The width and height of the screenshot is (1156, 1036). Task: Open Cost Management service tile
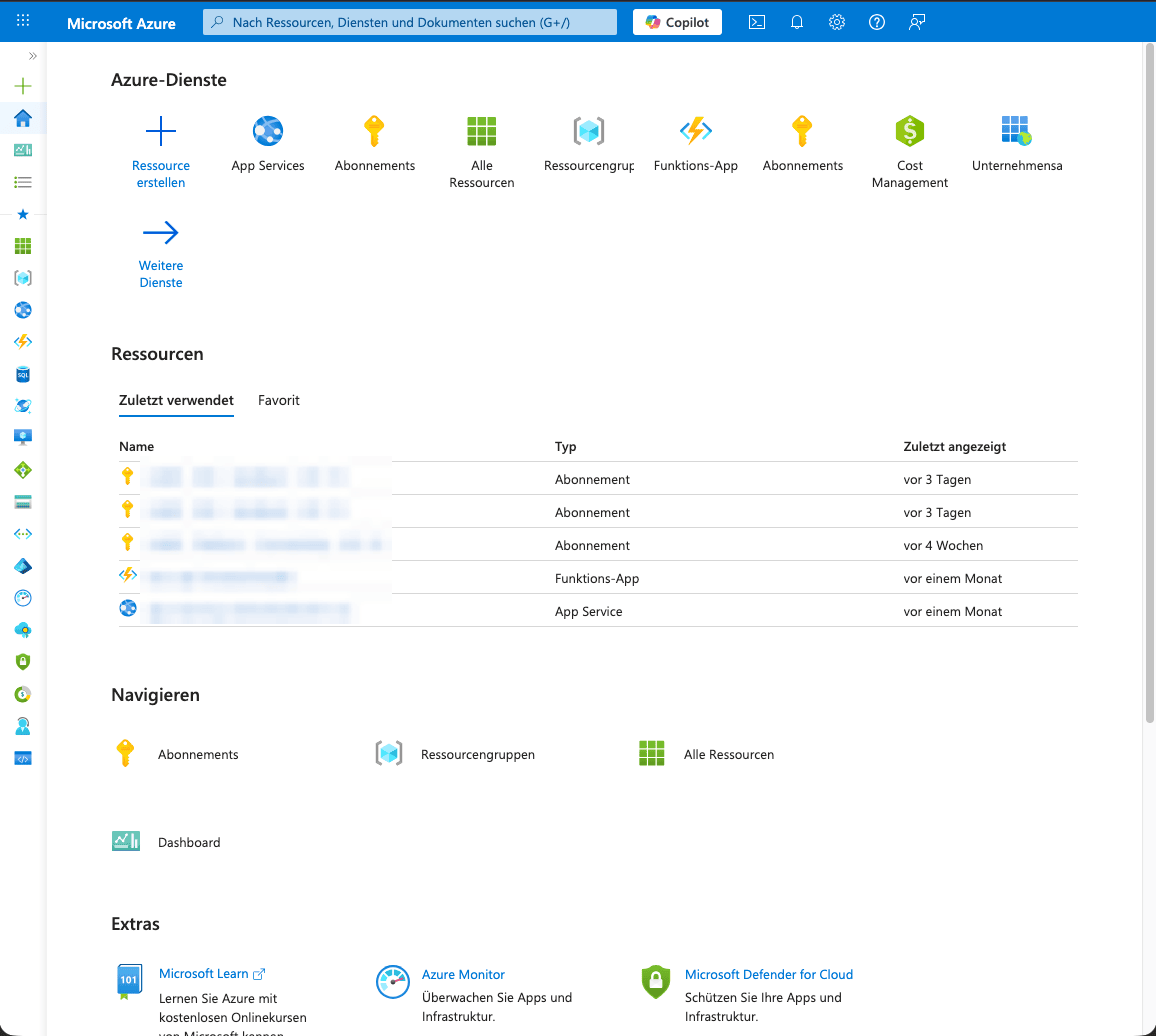click(x=909, y=152)
